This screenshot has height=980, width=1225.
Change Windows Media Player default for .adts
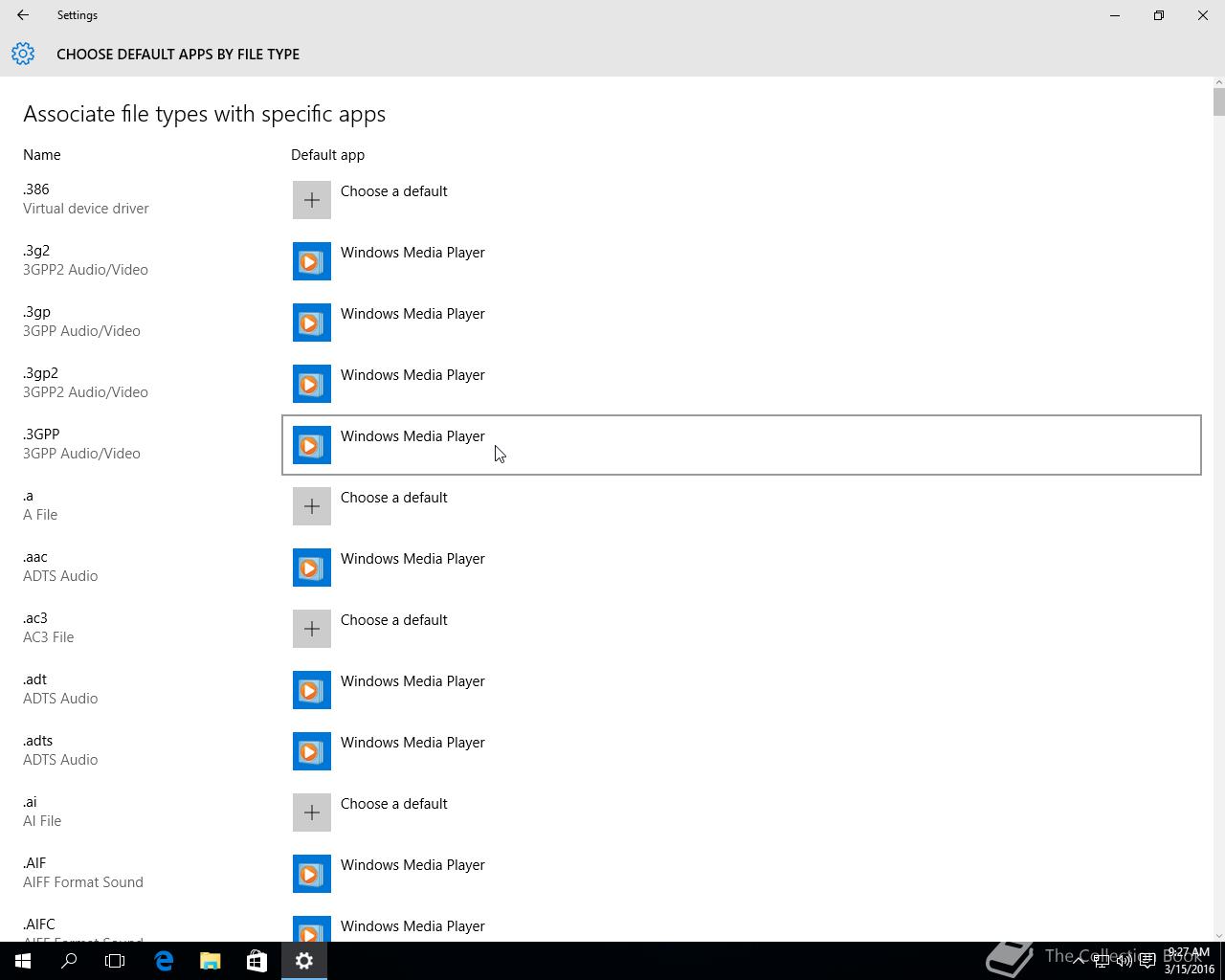(742, 751)
